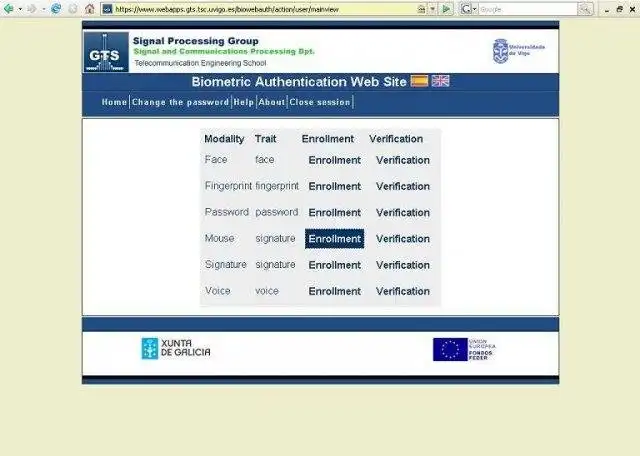
Task: Open Enrollment for Voice modality
Action: pos(335,291)
